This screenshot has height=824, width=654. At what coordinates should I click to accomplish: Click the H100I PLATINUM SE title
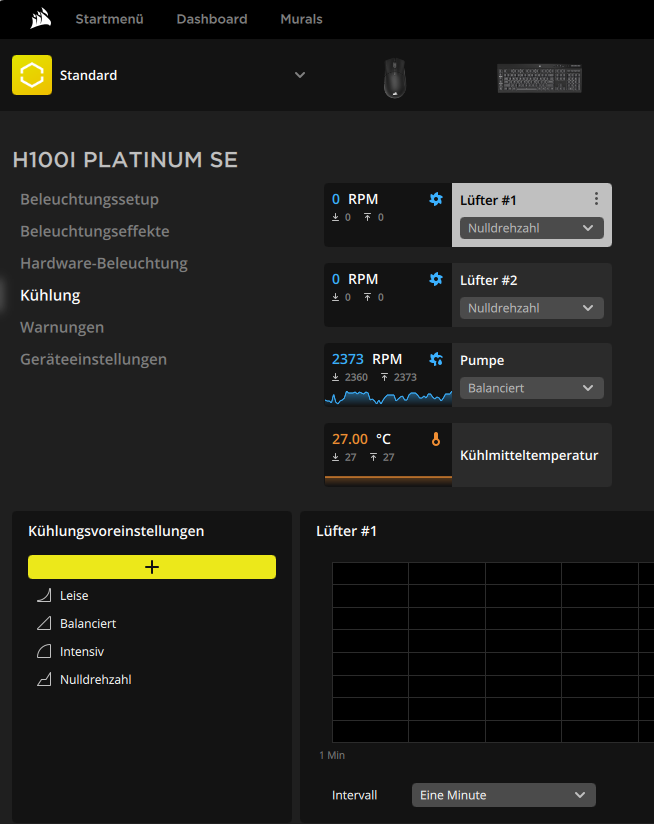point(125,160)
